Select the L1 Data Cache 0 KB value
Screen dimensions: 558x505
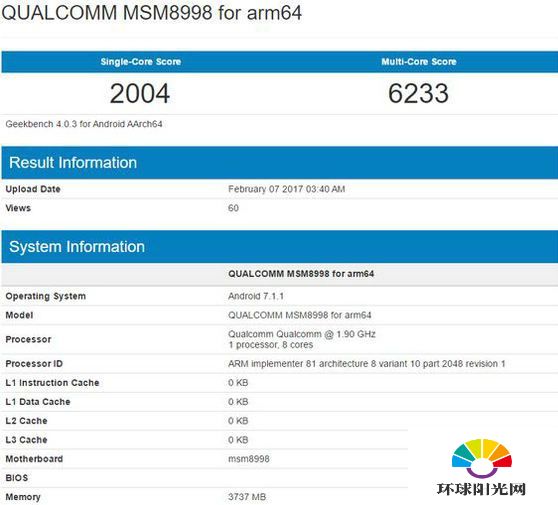tap(238, 401)
